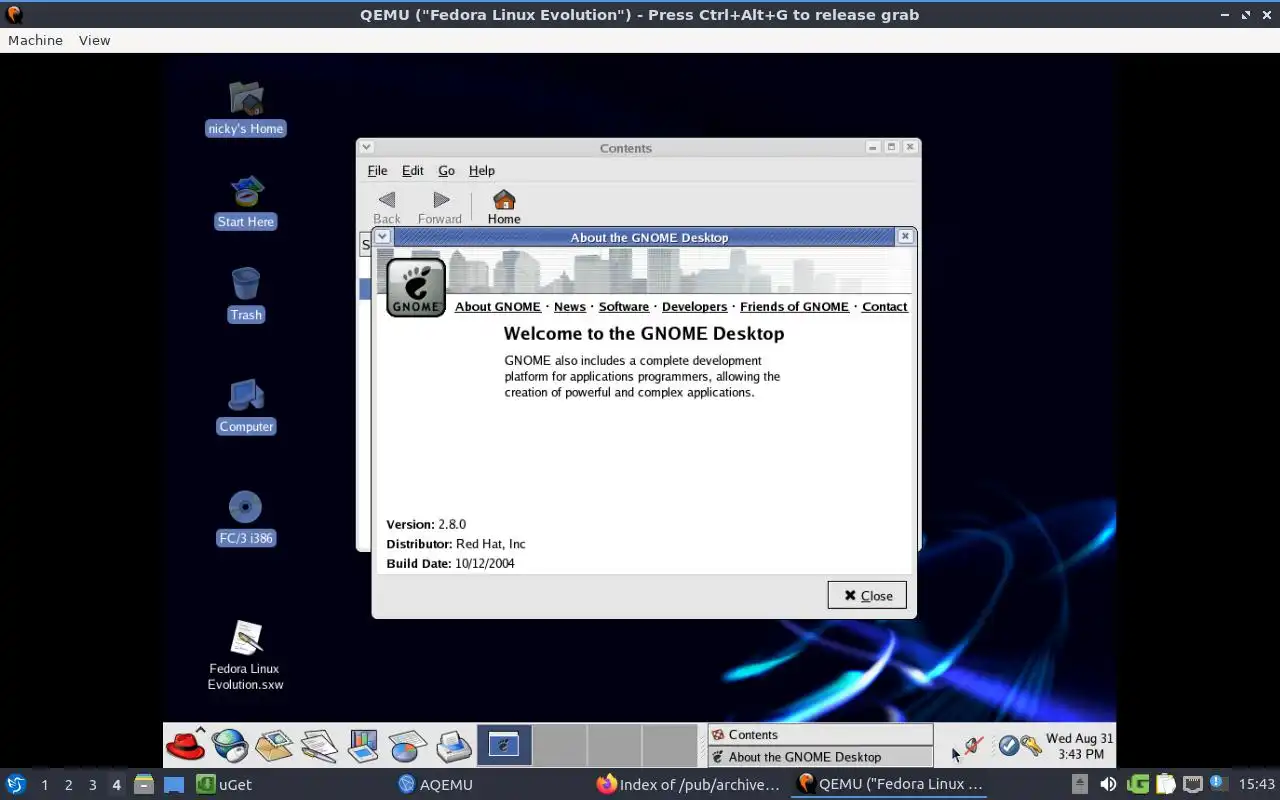Screen dimensions: 1280x800
Task: Click the host notification tray icon
Action: pyautogui.click(x=1217, y=783)
